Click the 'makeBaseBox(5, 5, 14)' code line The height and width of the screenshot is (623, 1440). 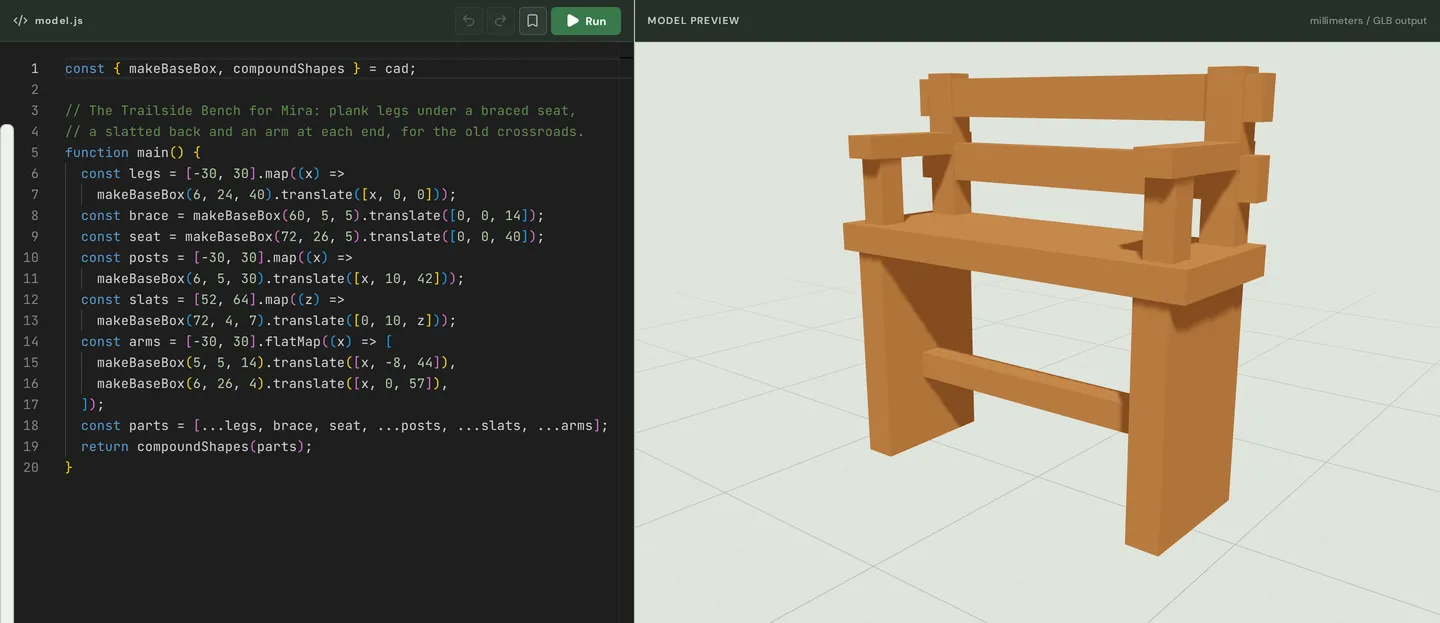[277, 363]
